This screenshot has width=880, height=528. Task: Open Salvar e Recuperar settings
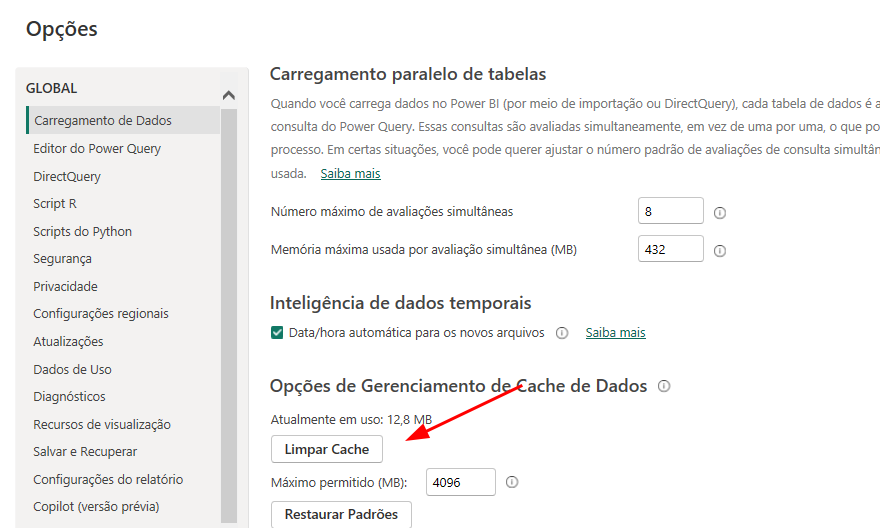click(85, 452)
